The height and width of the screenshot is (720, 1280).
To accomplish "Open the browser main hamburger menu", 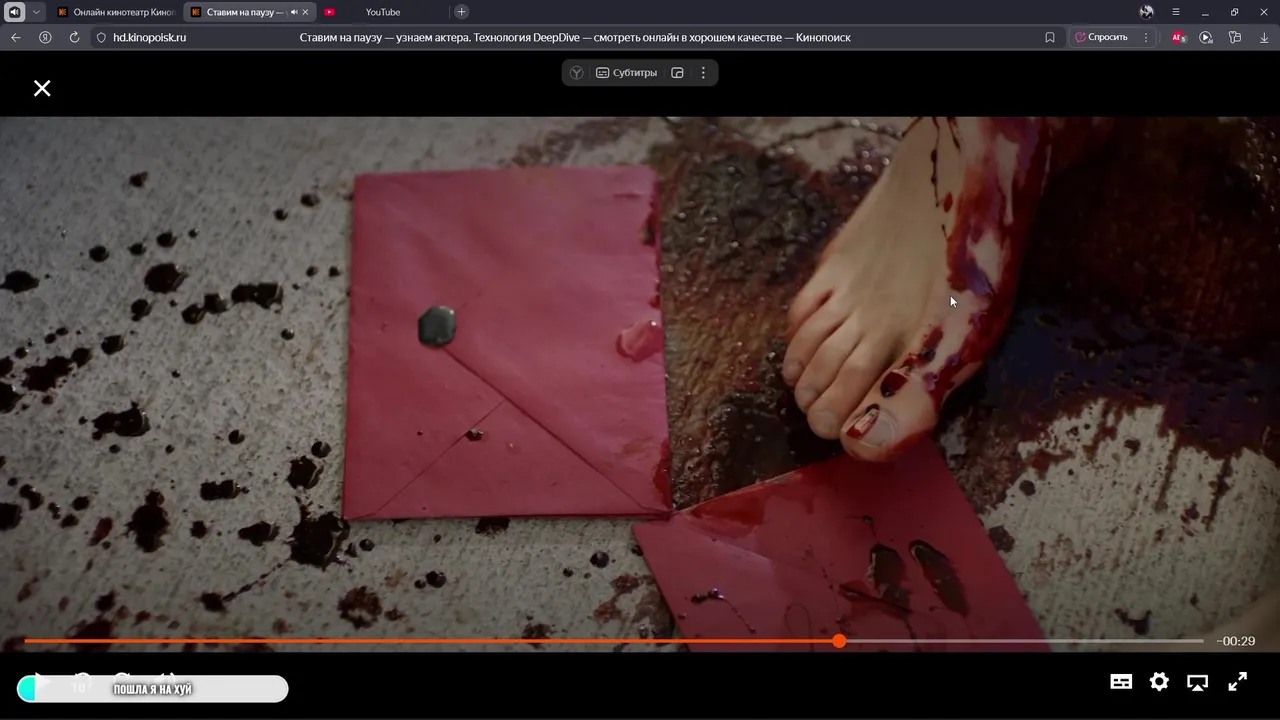I will tap(1176, 12).
